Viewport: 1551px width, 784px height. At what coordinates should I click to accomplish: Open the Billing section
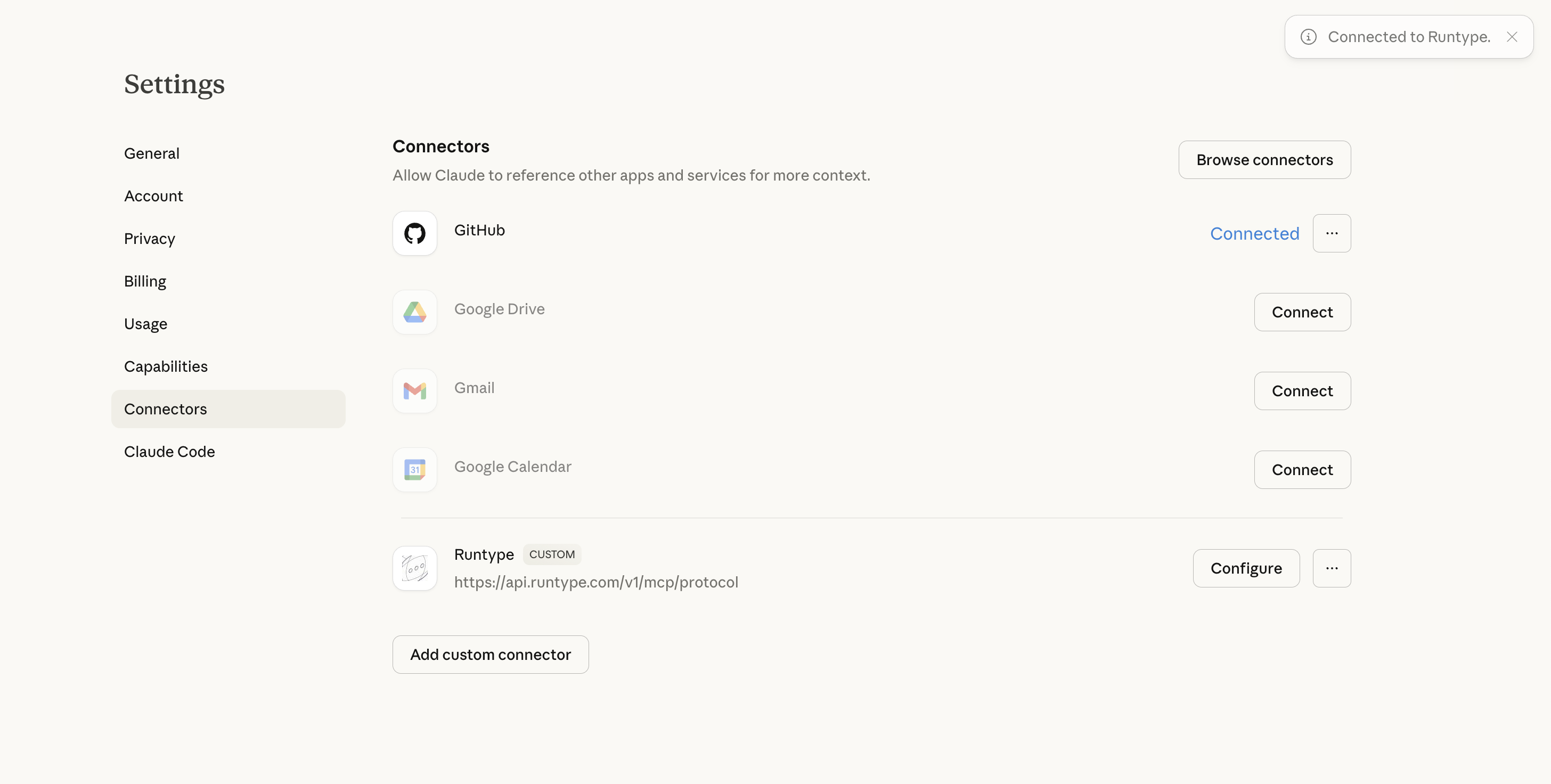click(145, 281)
